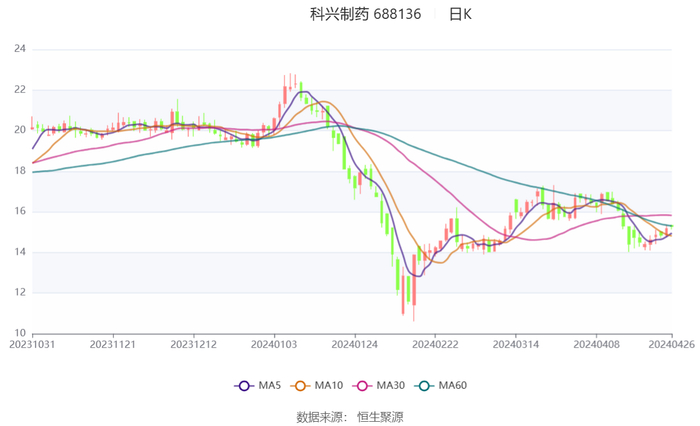Click the 20231121 date axis label
700x426 pixels.
(114, 344)
